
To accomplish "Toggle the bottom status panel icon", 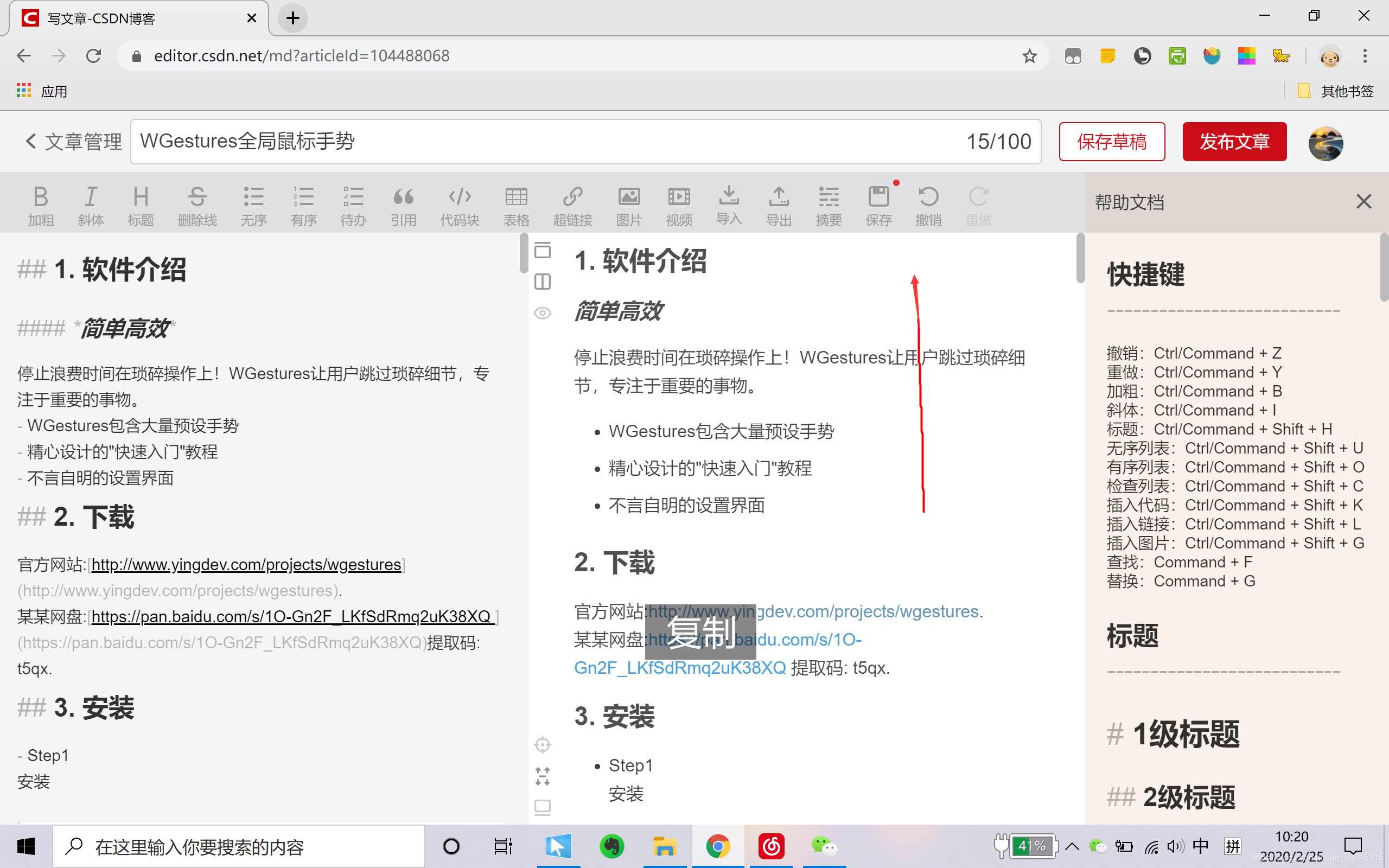I will (543, 807).
